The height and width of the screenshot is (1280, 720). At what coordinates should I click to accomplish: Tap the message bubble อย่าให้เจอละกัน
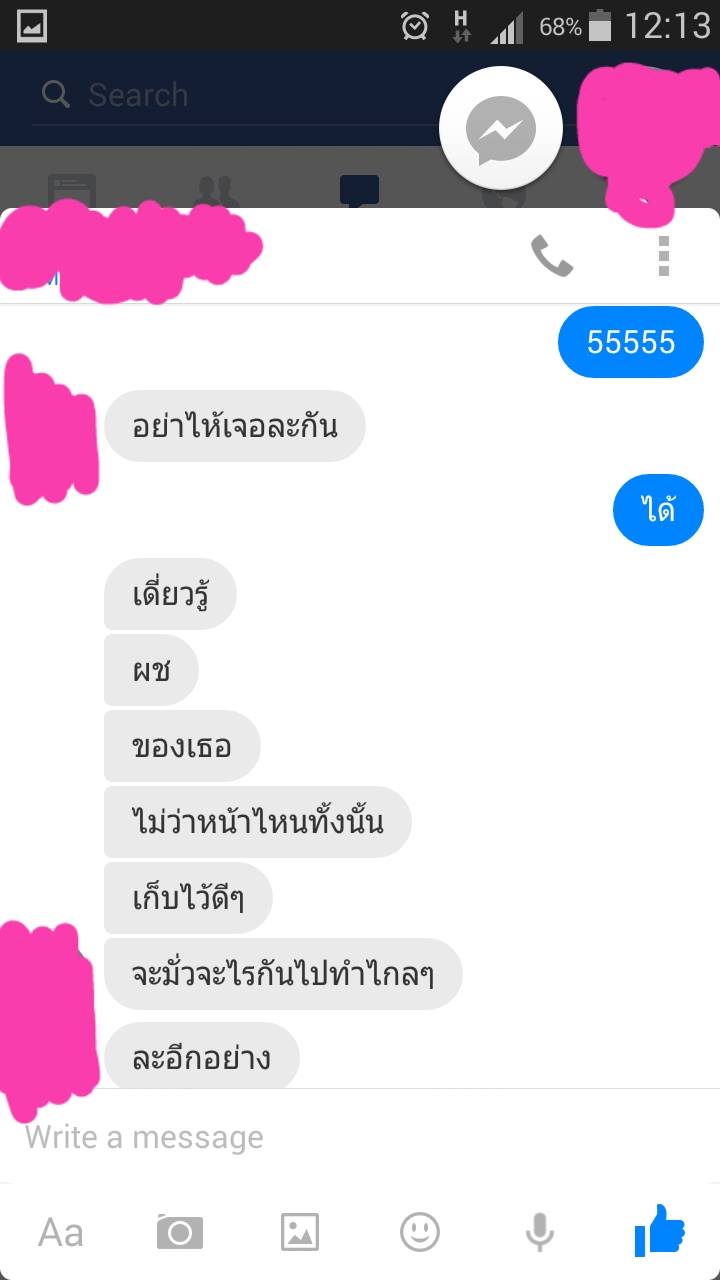235,426
